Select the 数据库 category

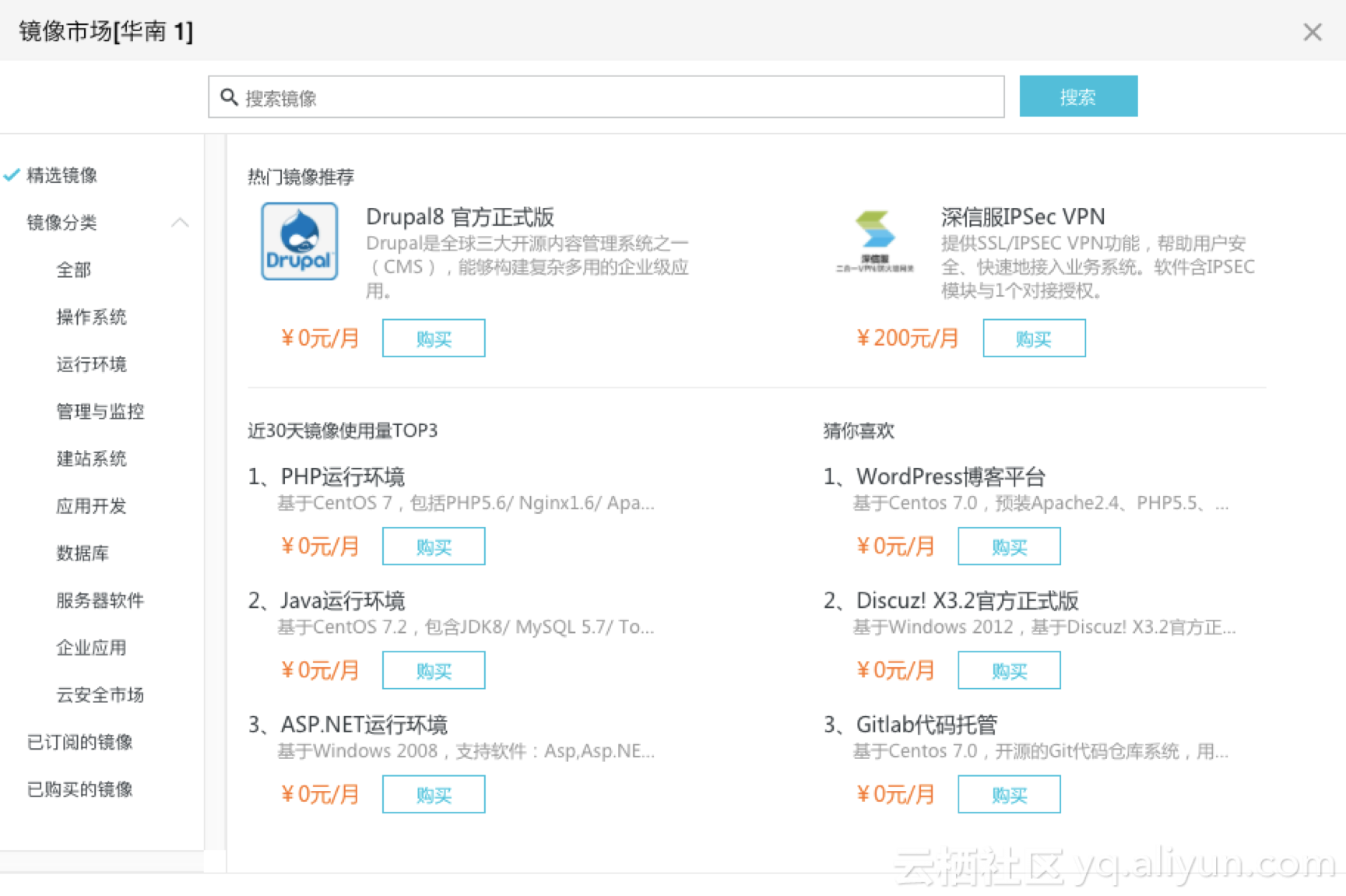(83, 553)
